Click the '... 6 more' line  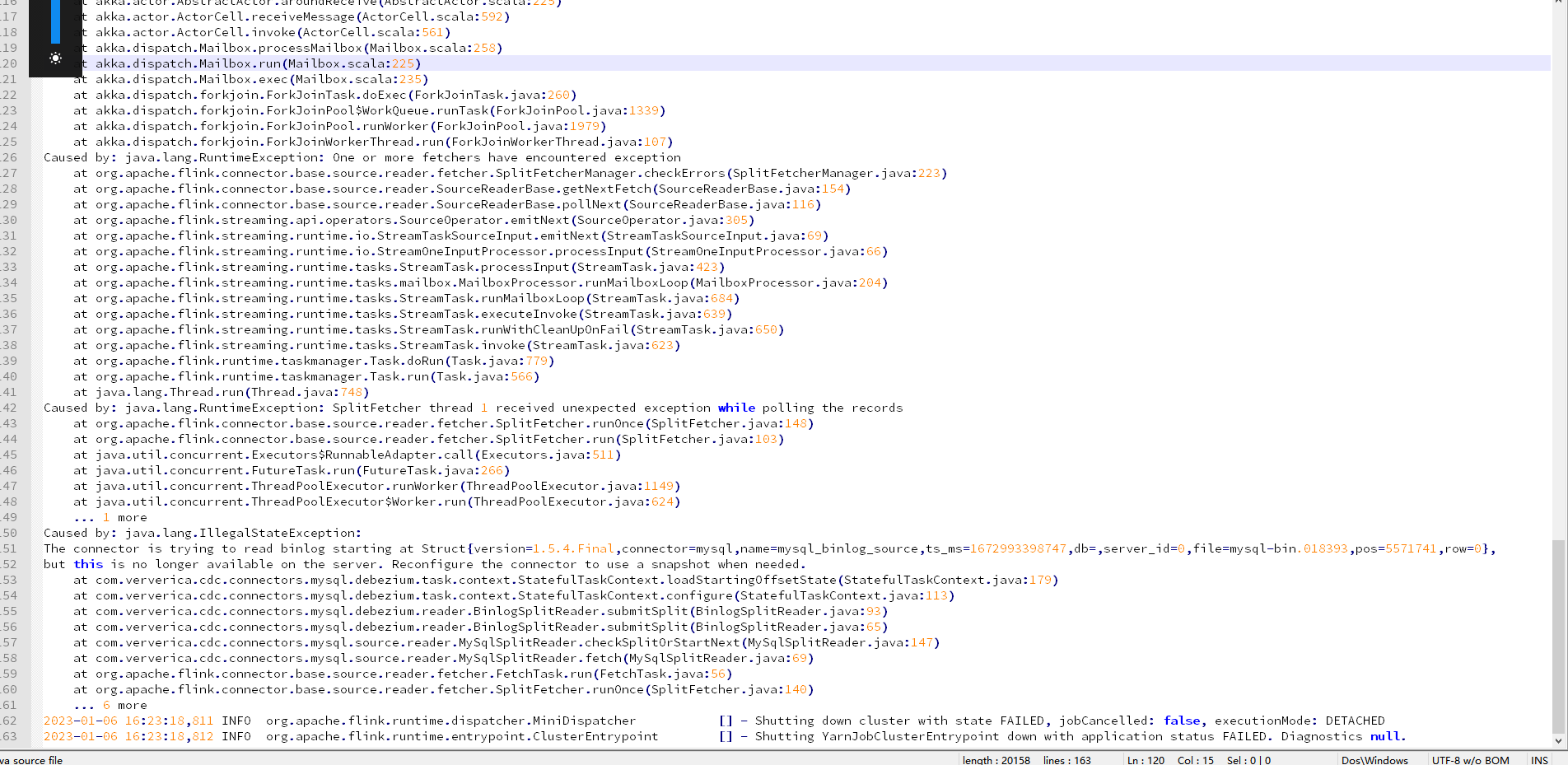(x=110, y=705)
